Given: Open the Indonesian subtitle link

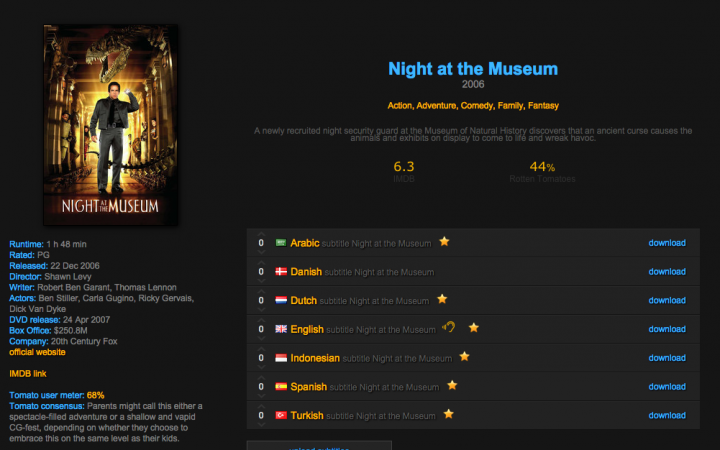Looking at the screenshot, I should click(371, 358).
